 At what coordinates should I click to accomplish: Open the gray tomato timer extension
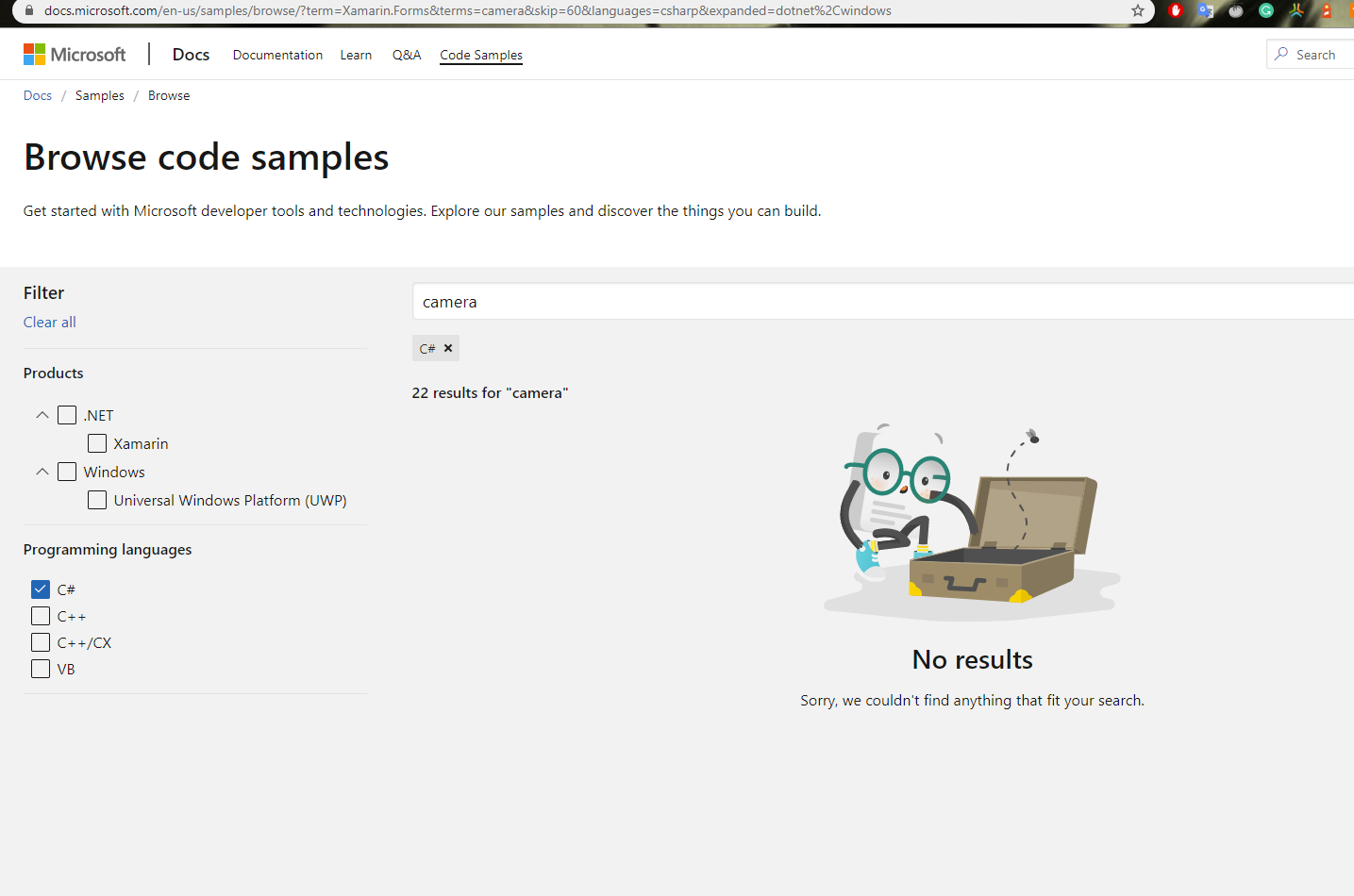click(x=1236, y=11)
